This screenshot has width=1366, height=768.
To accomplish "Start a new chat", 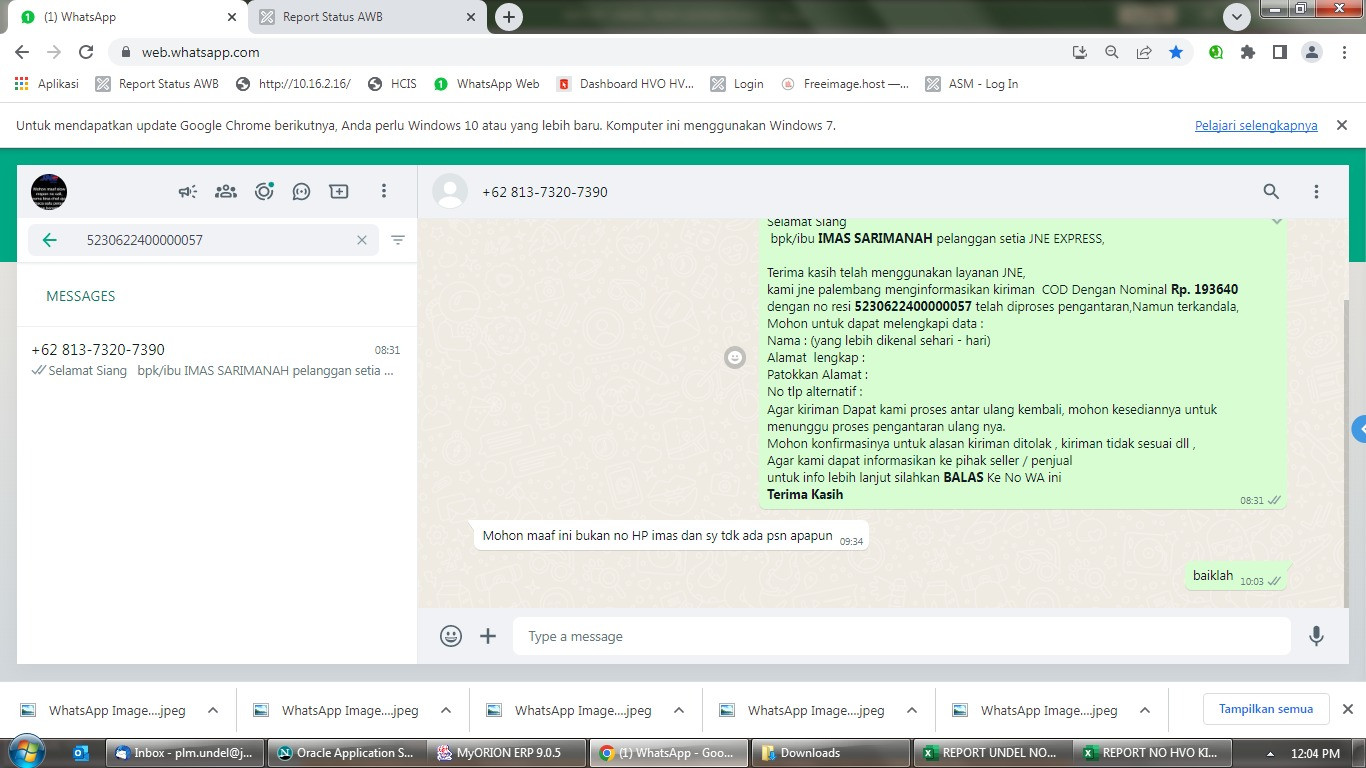I will (339, 191).
